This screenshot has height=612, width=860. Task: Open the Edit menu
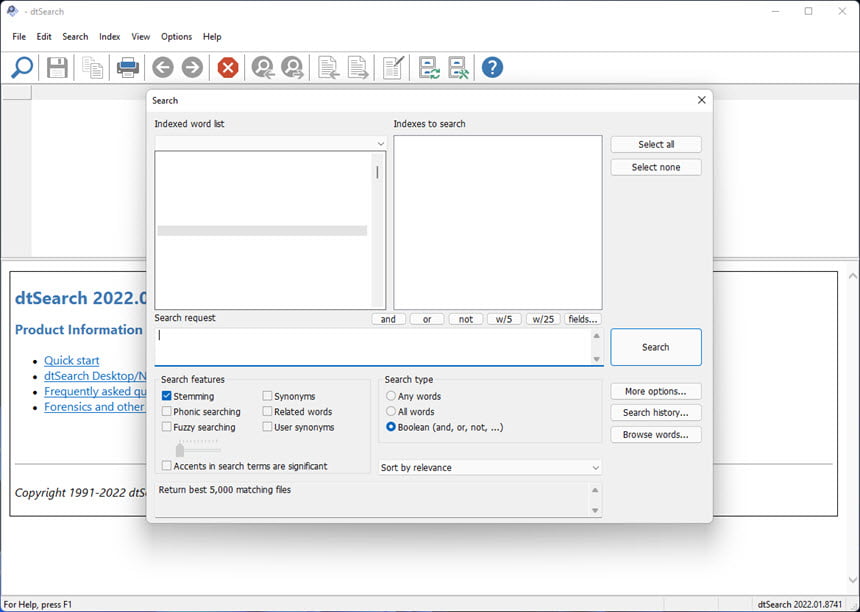(44, 37)
